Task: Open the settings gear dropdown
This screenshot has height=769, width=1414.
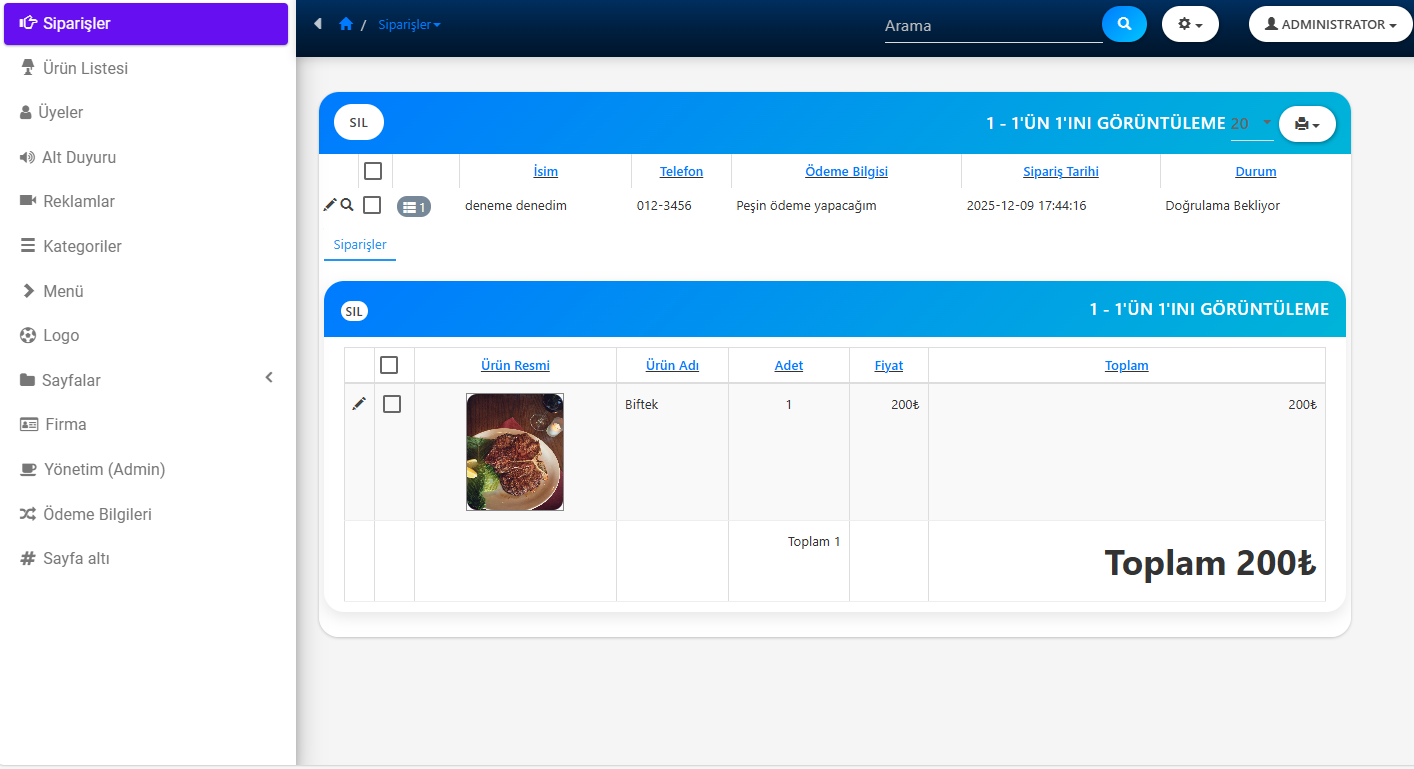Action: pyautogui.click(x=1189, y=24)
